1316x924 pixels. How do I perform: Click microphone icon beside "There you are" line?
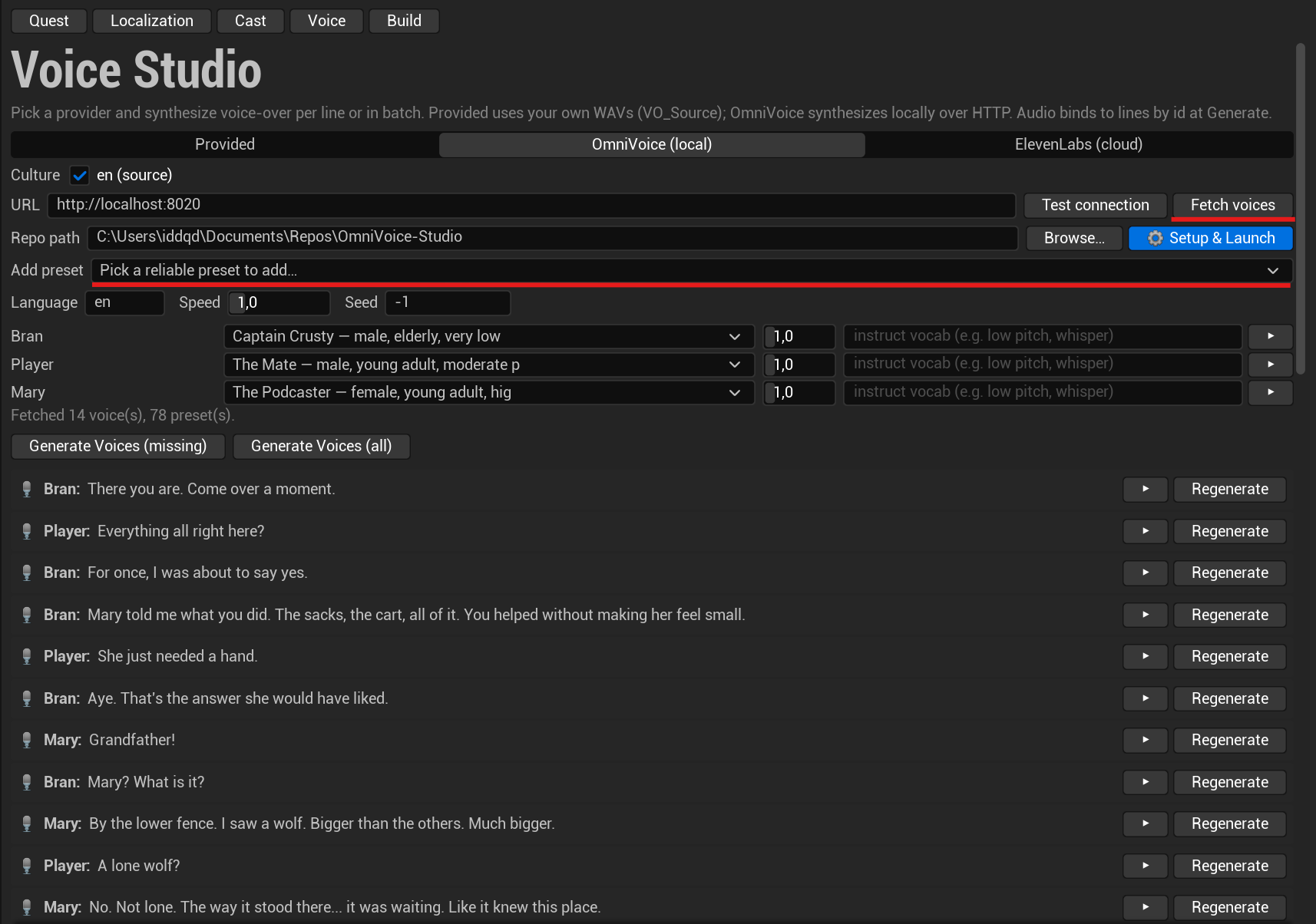(x=27, y=489)
